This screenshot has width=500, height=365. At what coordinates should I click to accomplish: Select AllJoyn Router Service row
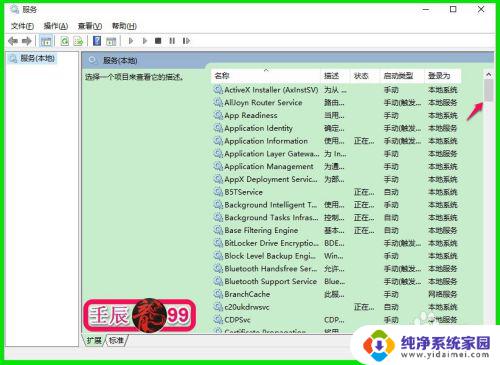tap(335, 103)
